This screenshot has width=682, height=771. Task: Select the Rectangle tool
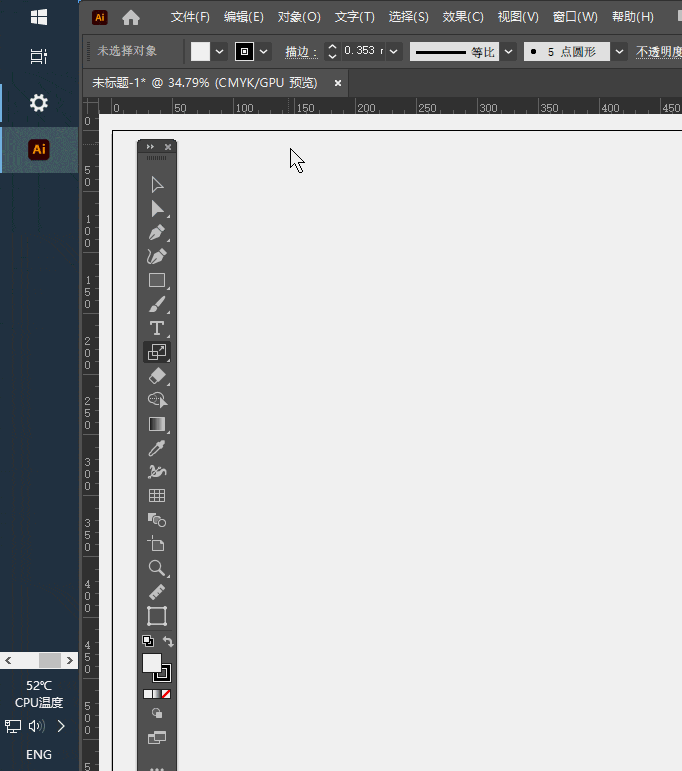click(x=157, y=281)
